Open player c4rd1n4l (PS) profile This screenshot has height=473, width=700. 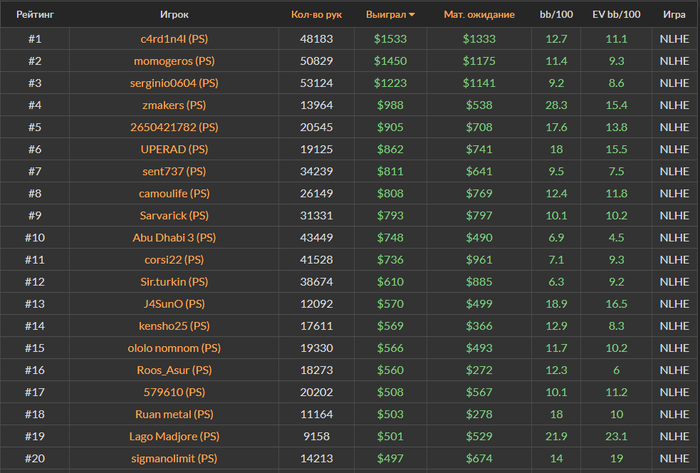(x=174, y=39)
